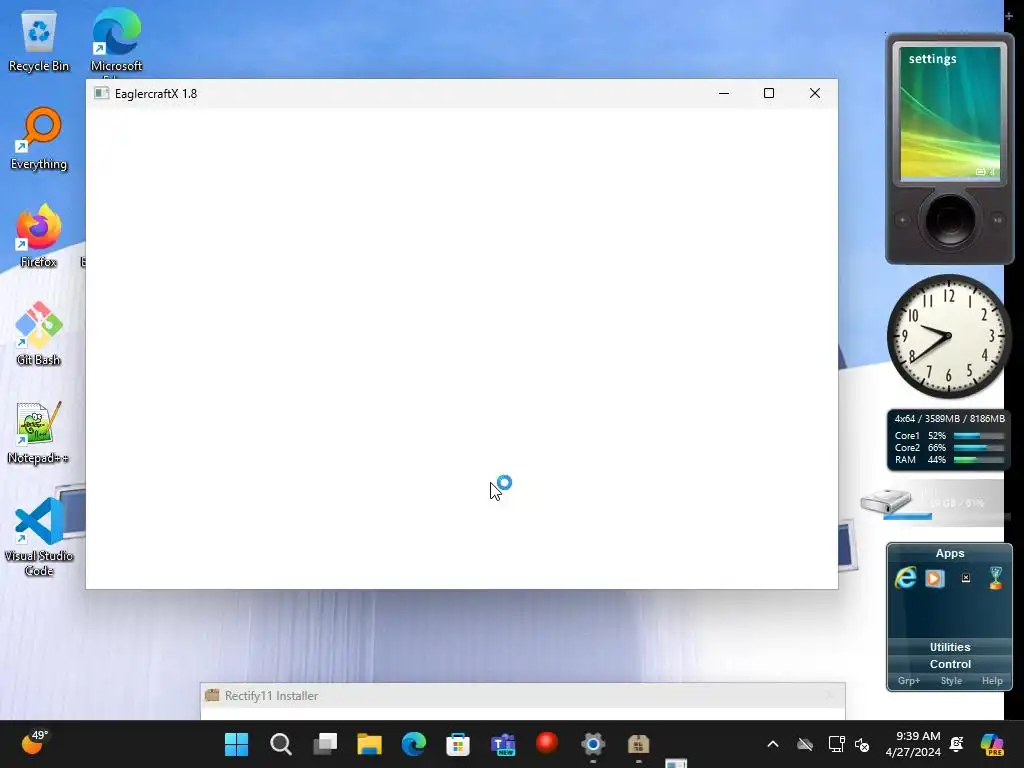Click the analog clock gadget
This screenshot has width=1024, height=768.
tap(948, 336)
